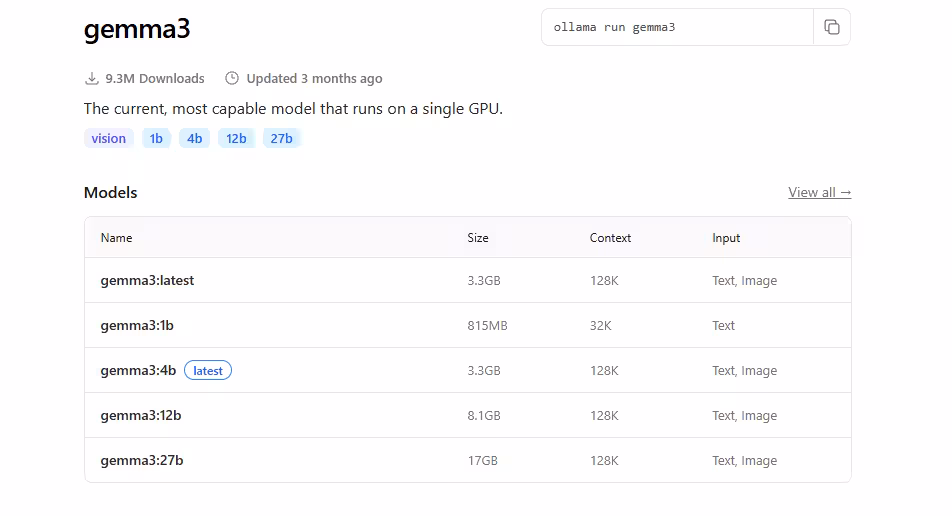This screenshot has height=516, width=952.
Task: Open the gemma3:27b model
Action: tap(142, 460)
